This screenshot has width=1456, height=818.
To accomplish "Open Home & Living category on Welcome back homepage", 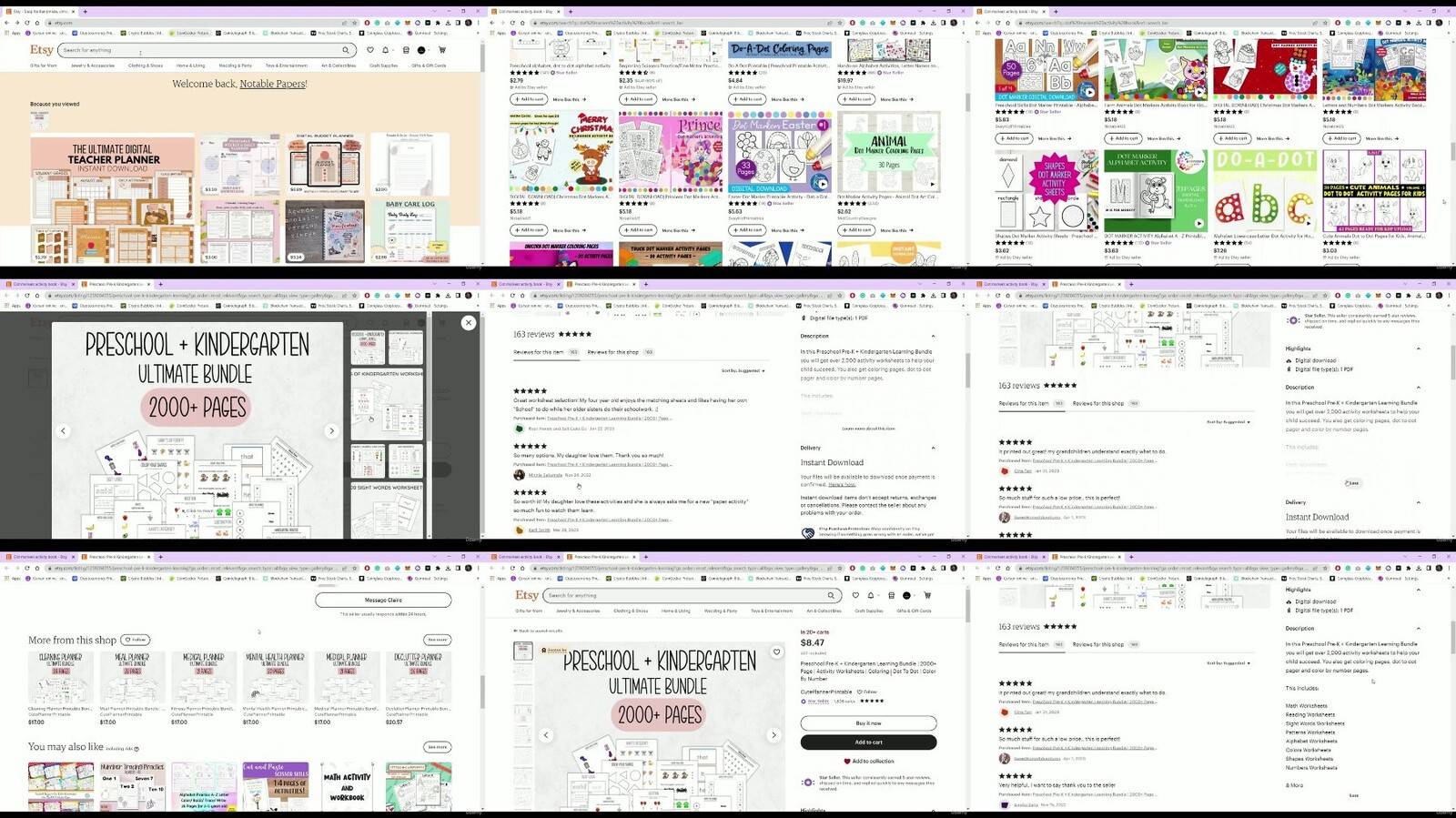I will click(x=190, y=66).
